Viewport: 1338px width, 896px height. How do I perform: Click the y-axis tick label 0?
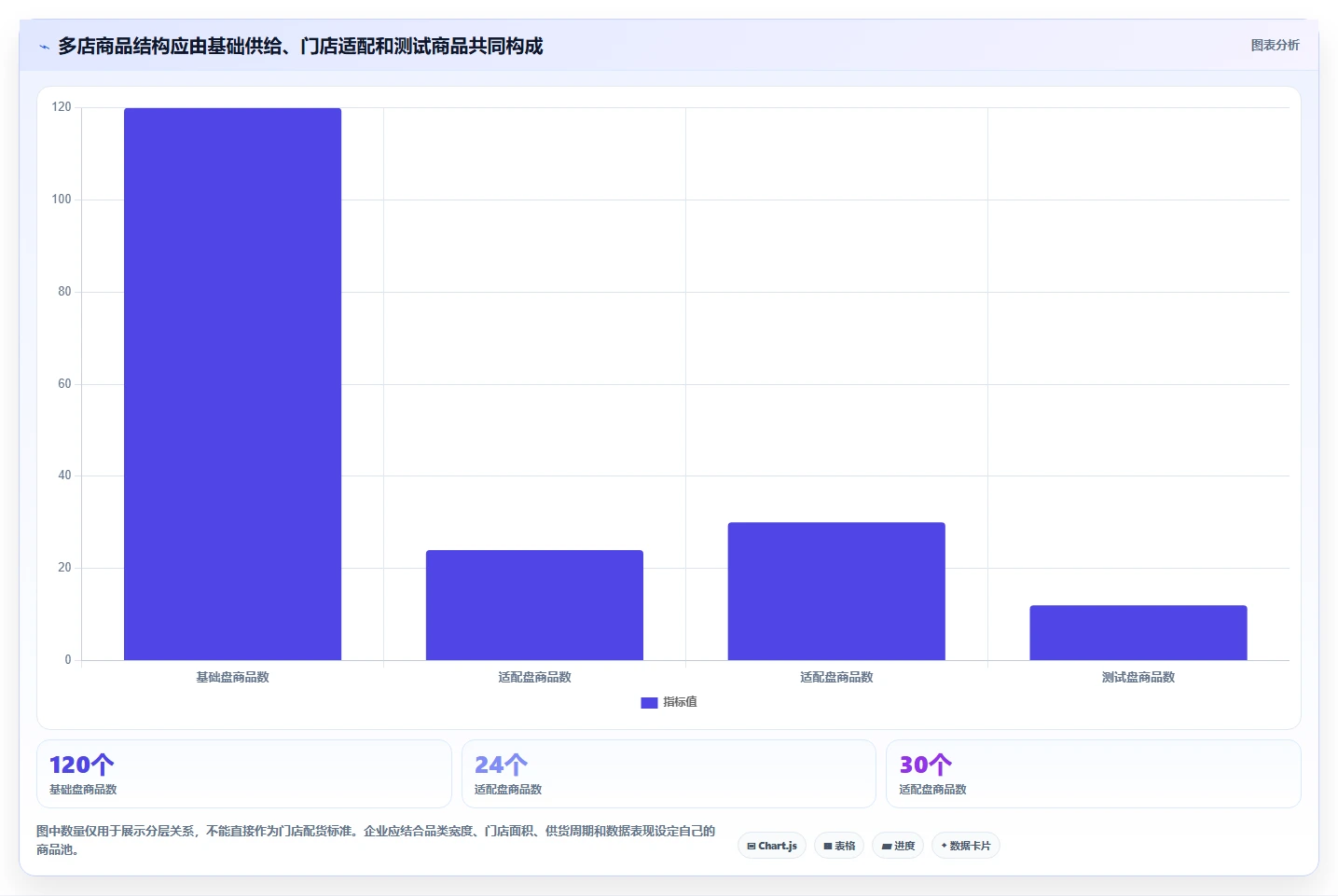click(x=68, y=660)
